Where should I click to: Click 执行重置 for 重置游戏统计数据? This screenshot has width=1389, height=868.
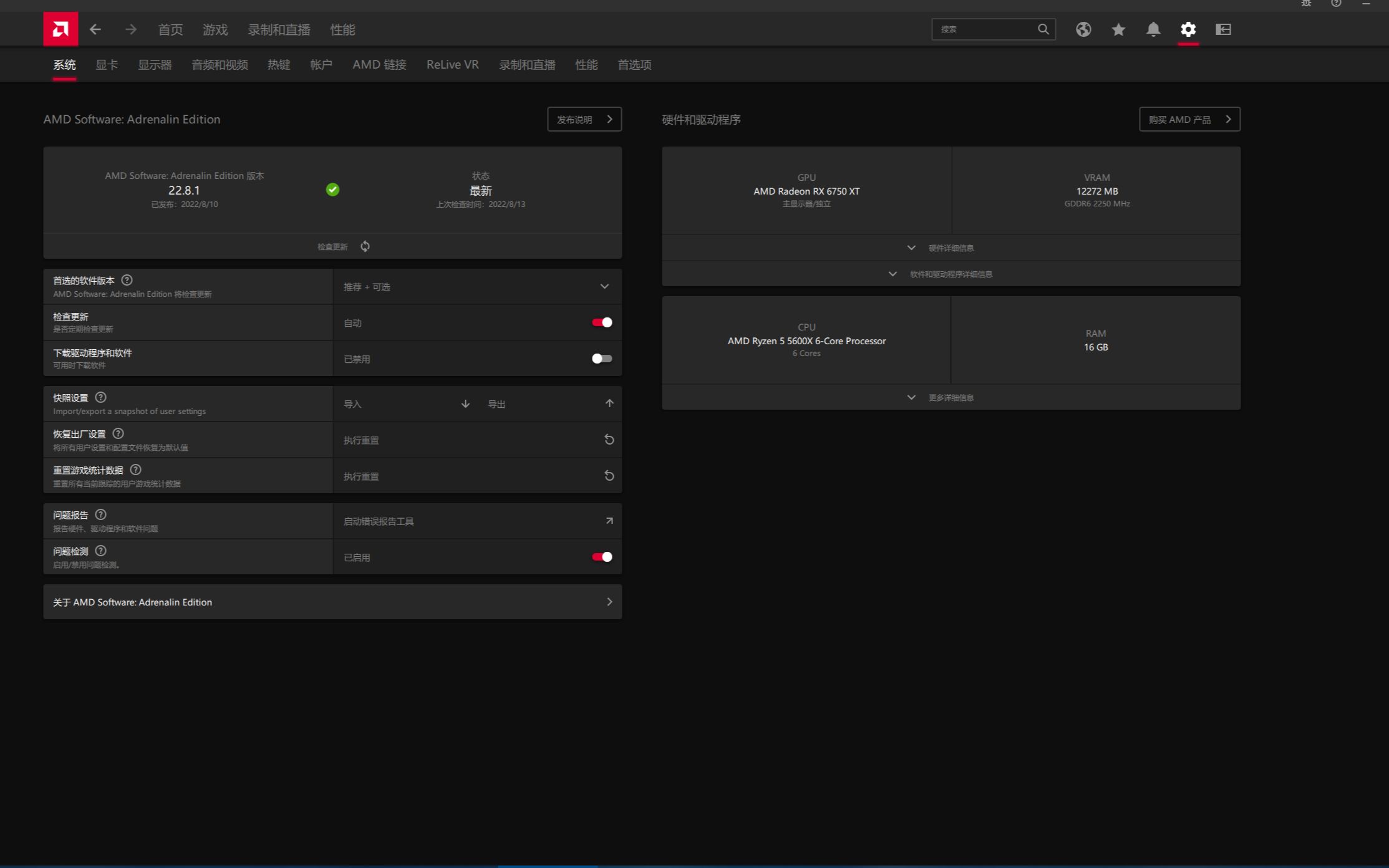point(478,476)
